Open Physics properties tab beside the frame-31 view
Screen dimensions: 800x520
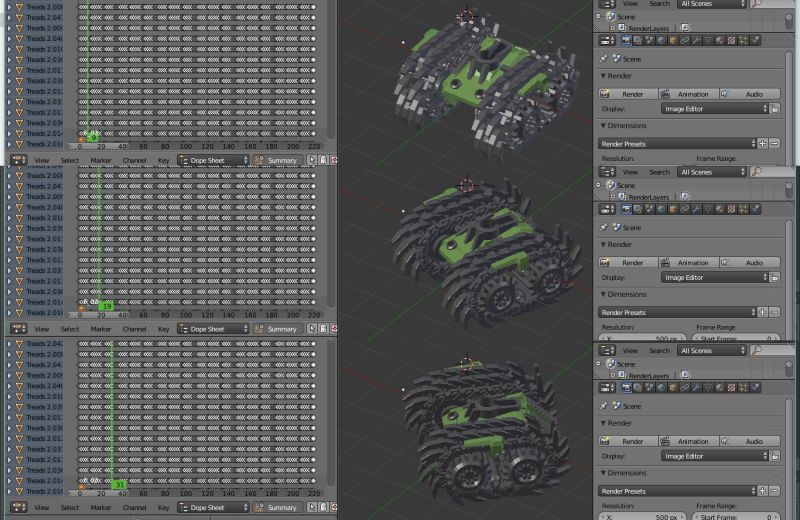pos(755,387)
